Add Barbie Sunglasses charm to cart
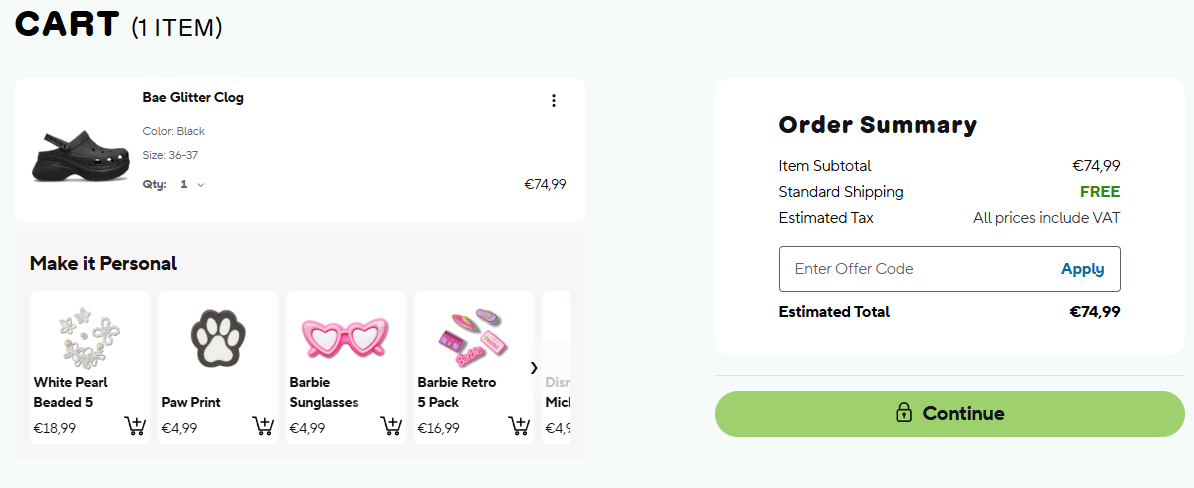1194x488 pixels. (x=391, y=427)
